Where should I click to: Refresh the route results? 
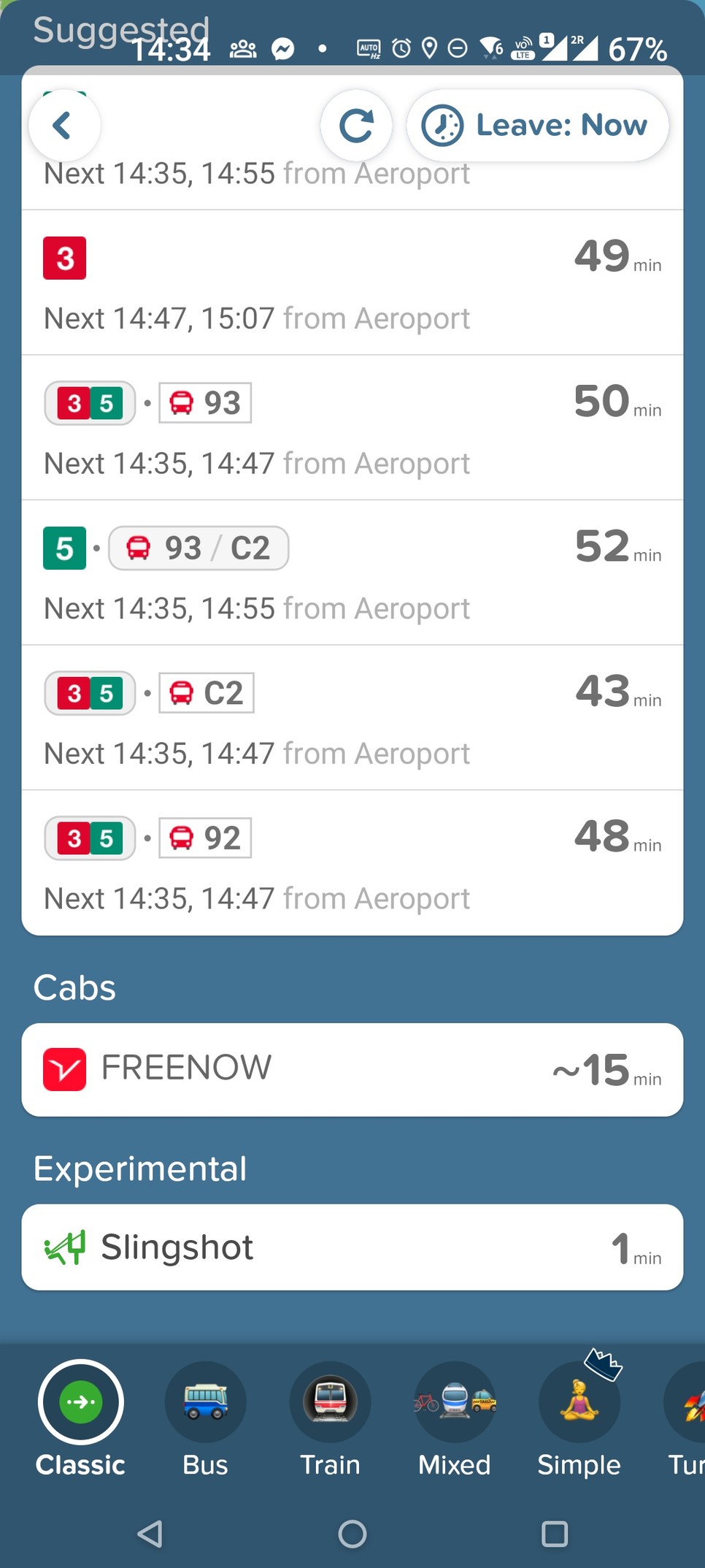(356, 126)
